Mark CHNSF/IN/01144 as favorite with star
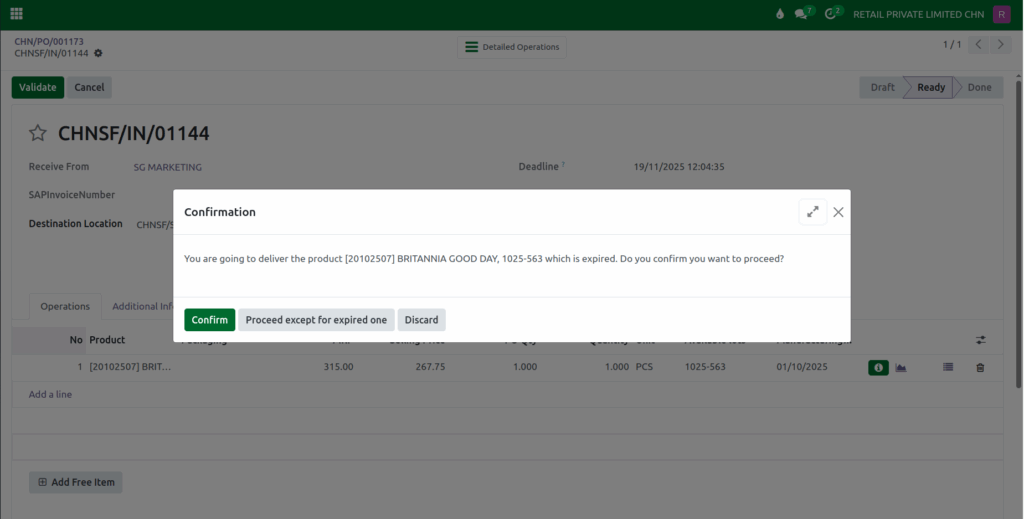Screen dimensions: 1024x519 point(38,133)
